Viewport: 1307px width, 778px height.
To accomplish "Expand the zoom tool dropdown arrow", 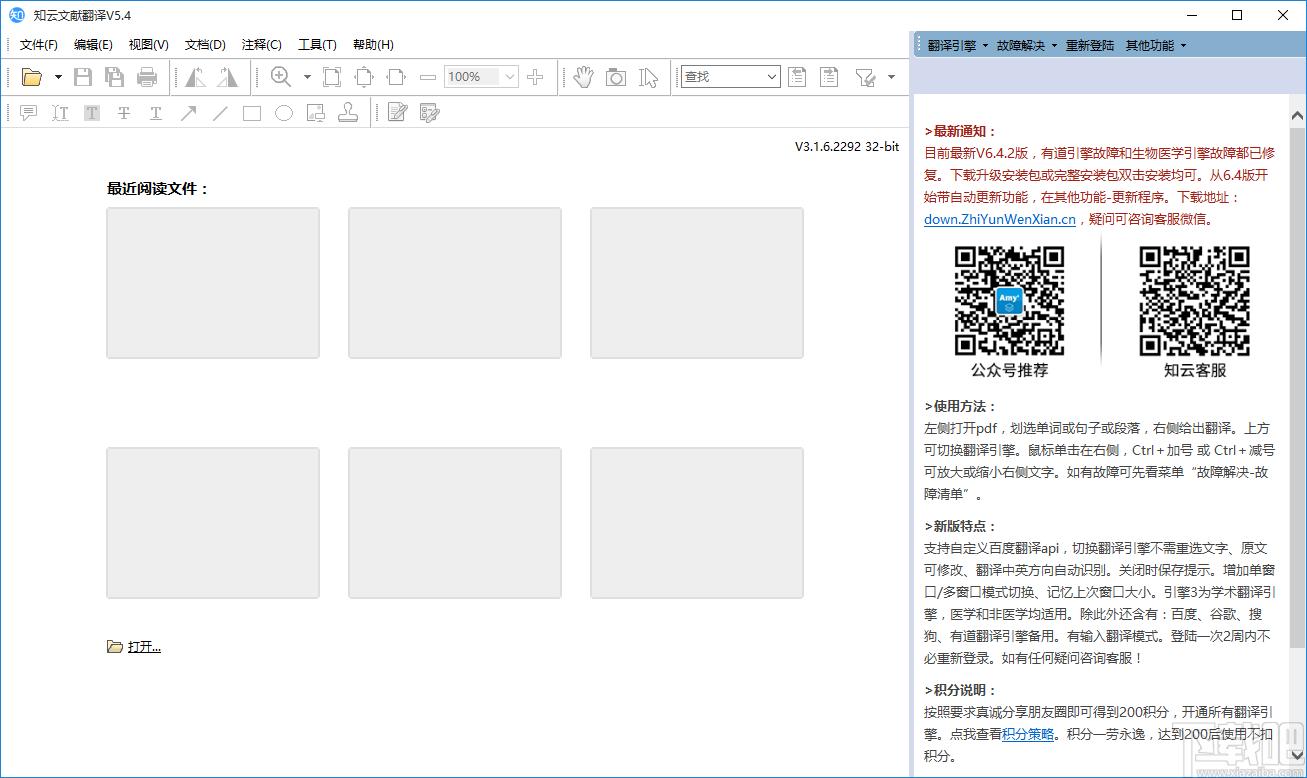I will click(307, 77).
